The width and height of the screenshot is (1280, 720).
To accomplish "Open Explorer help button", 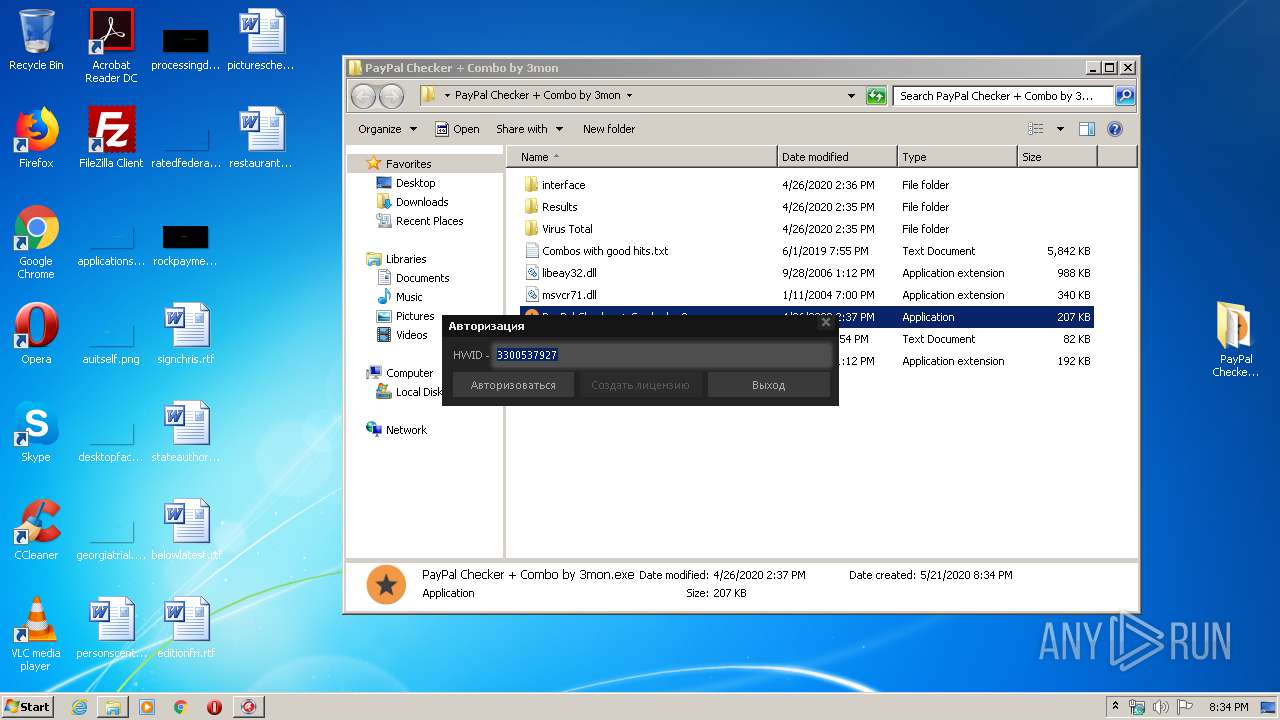I will pos(1115,129).
